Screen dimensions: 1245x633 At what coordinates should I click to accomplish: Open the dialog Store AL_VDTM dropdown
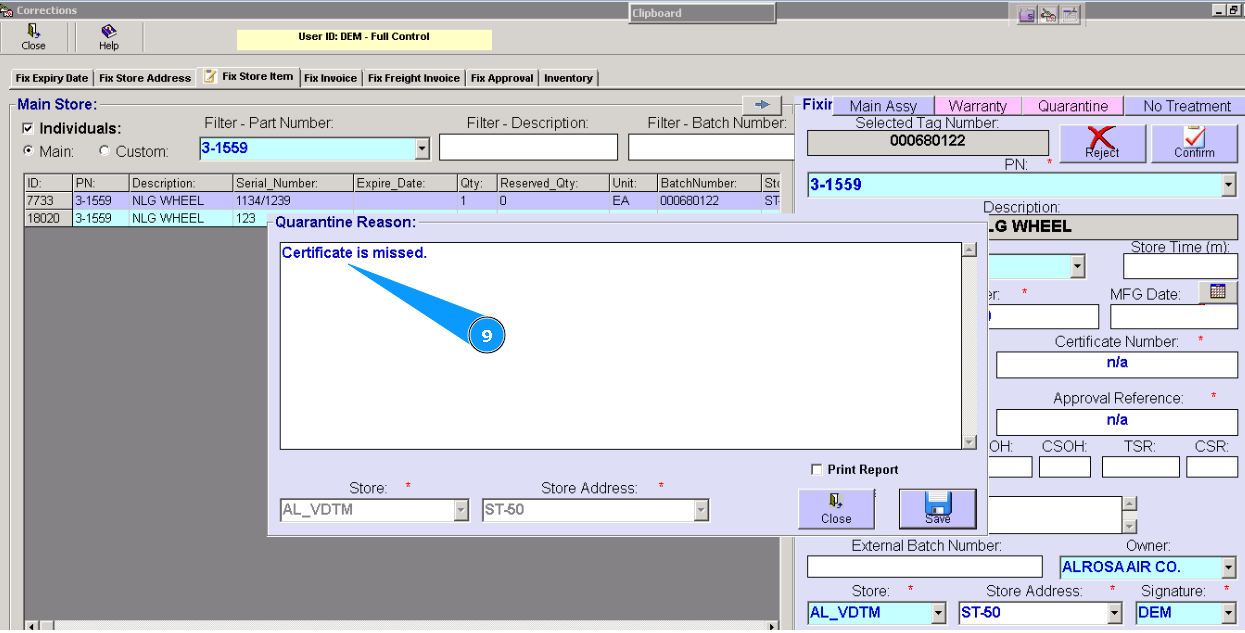coord(461,510)
